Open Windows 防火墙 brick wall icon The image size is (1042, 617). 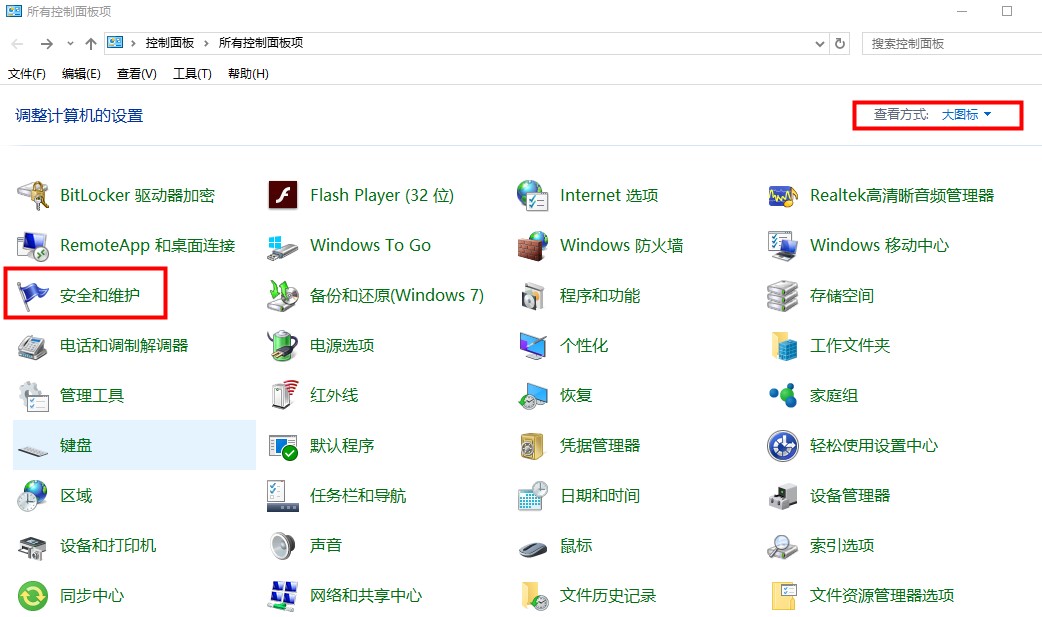tap(532, 246)
